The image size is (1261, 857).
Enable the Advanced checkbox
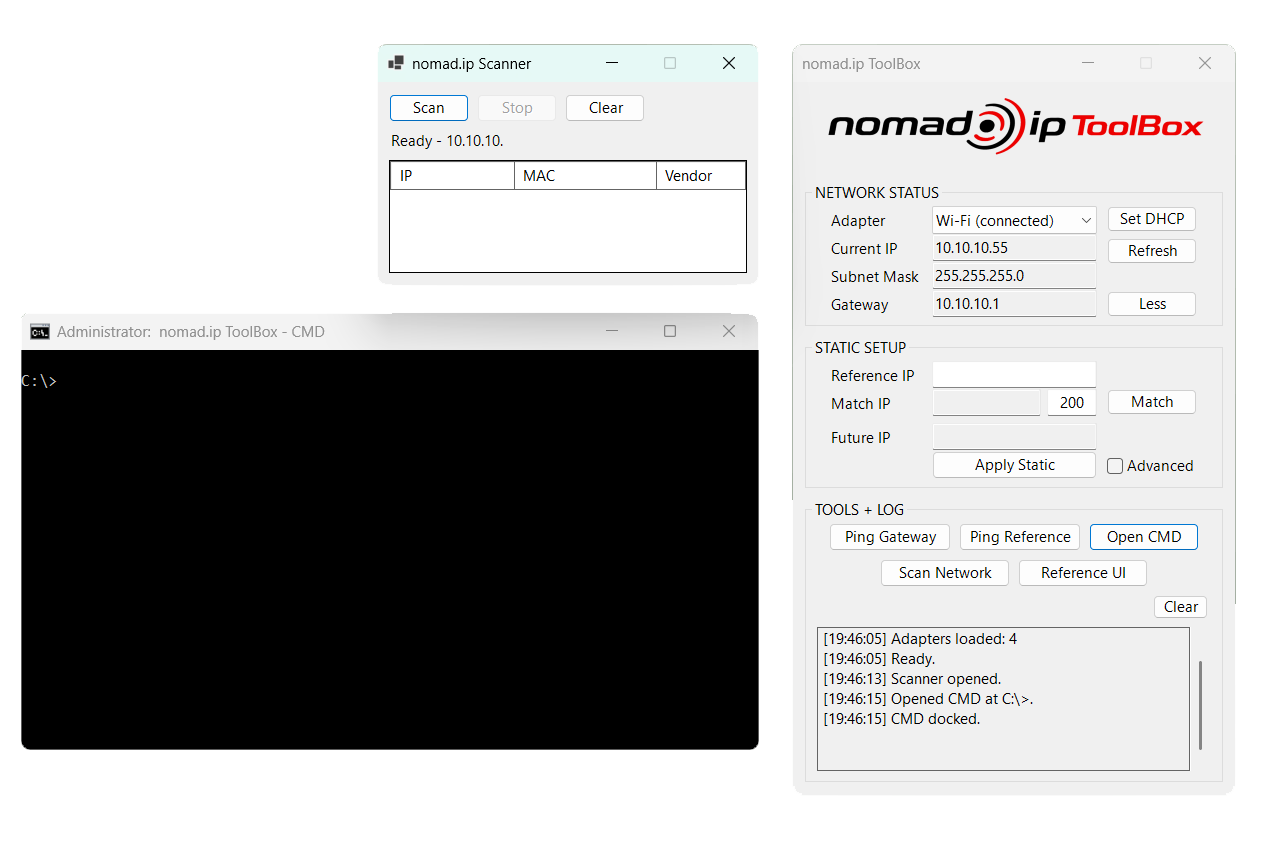pos(1115,466)
